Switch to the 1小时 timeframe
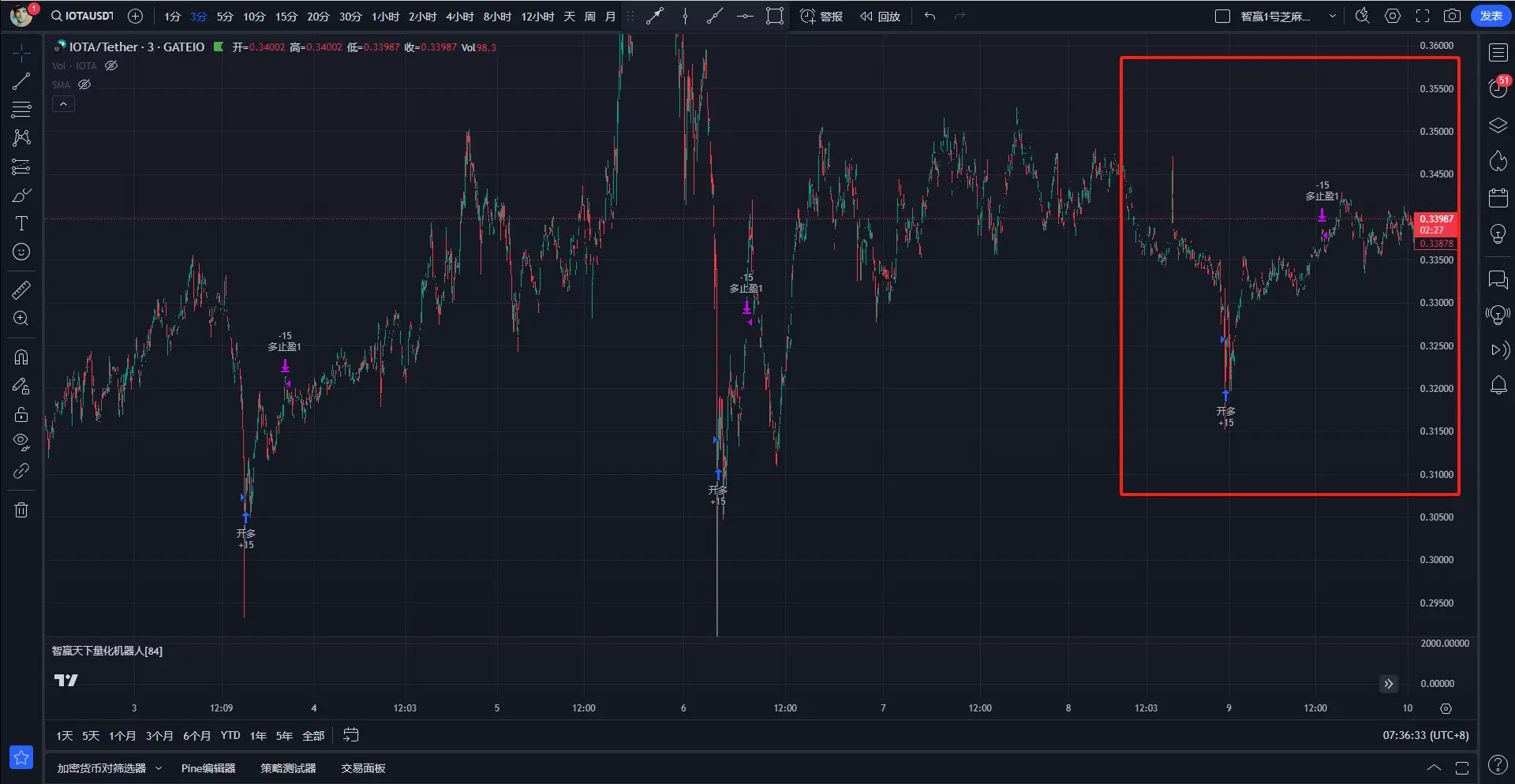This screenshot has width=1515, height=784. coord(385,16)
